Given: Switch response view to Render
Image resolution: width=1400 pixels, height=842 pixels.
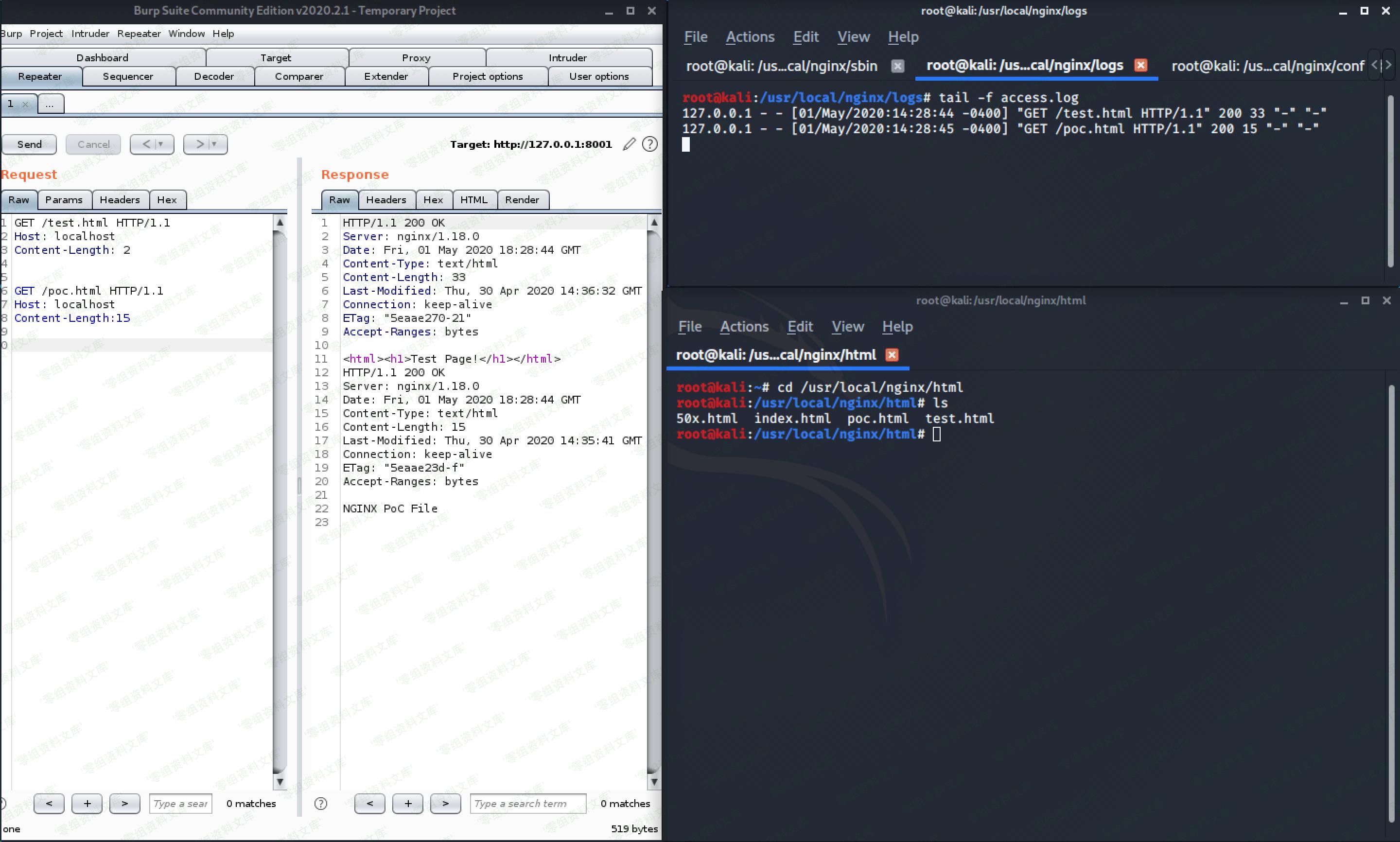Looking at the screenshot, I should click(522, 200).
